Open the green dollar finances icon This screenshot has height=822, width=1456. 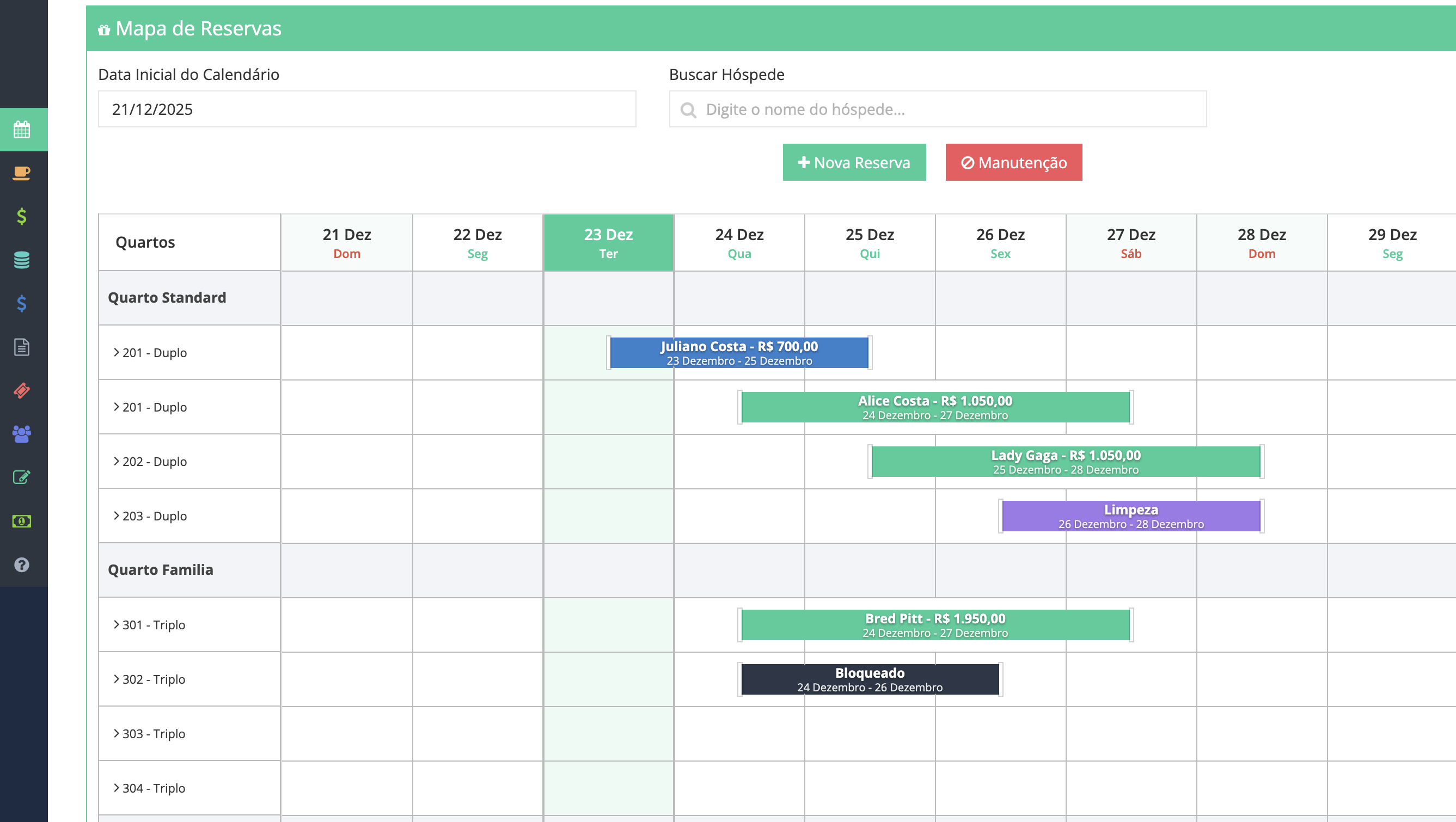[21, 216]
